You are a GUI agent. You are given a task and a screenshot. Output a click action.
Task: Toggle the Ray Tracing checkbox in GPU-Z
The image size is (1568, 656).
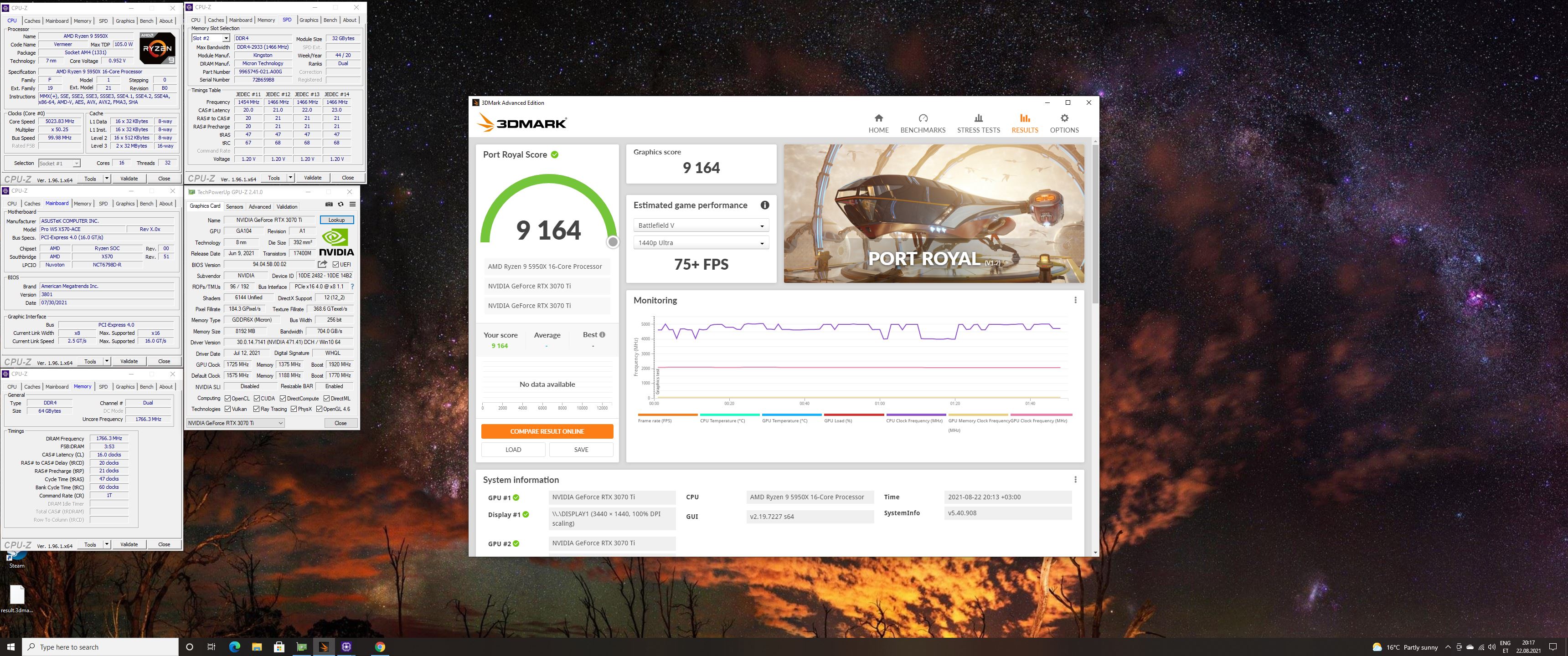click(x=257, y=409)
